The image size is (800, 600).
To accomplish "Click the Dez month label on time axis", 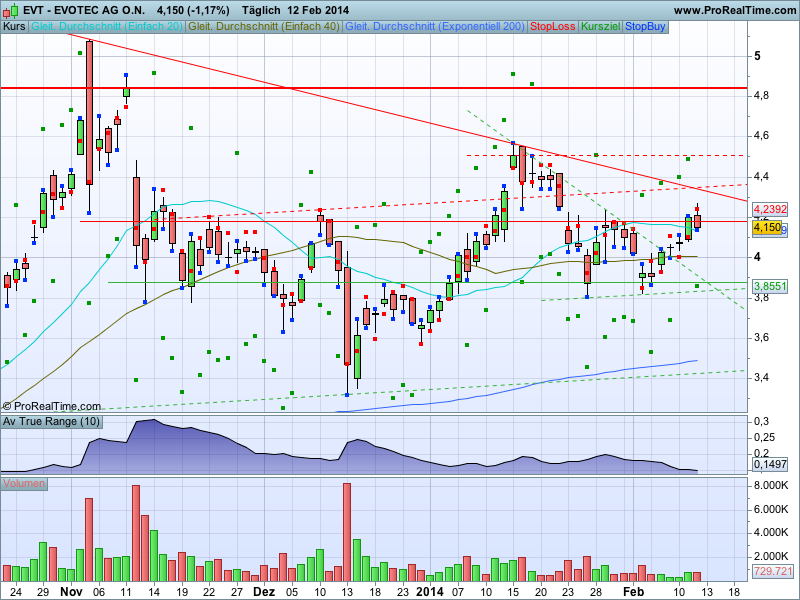I will click(x=264, y=592).
